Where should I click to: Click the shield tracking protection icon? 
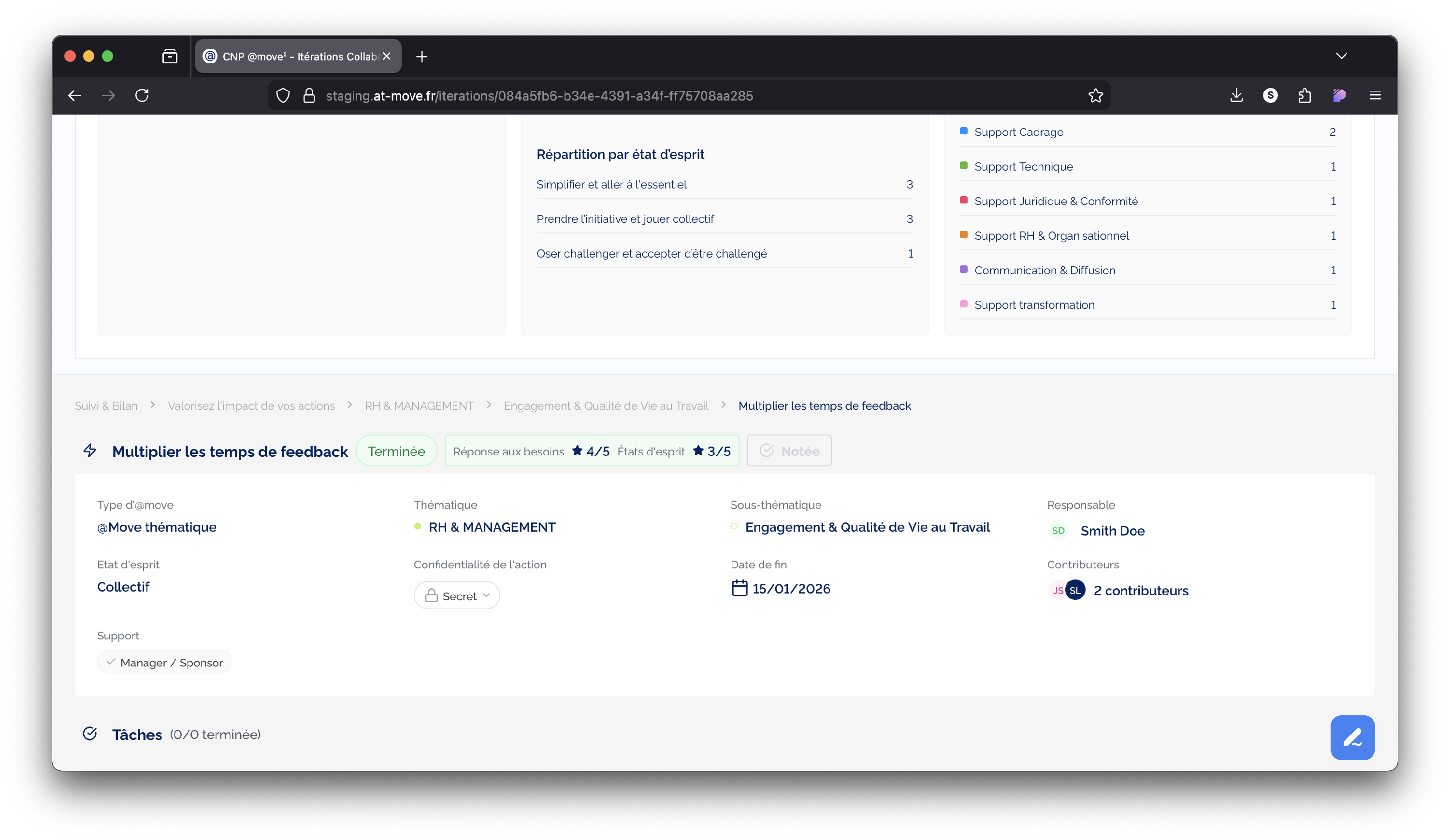point(283,96)
